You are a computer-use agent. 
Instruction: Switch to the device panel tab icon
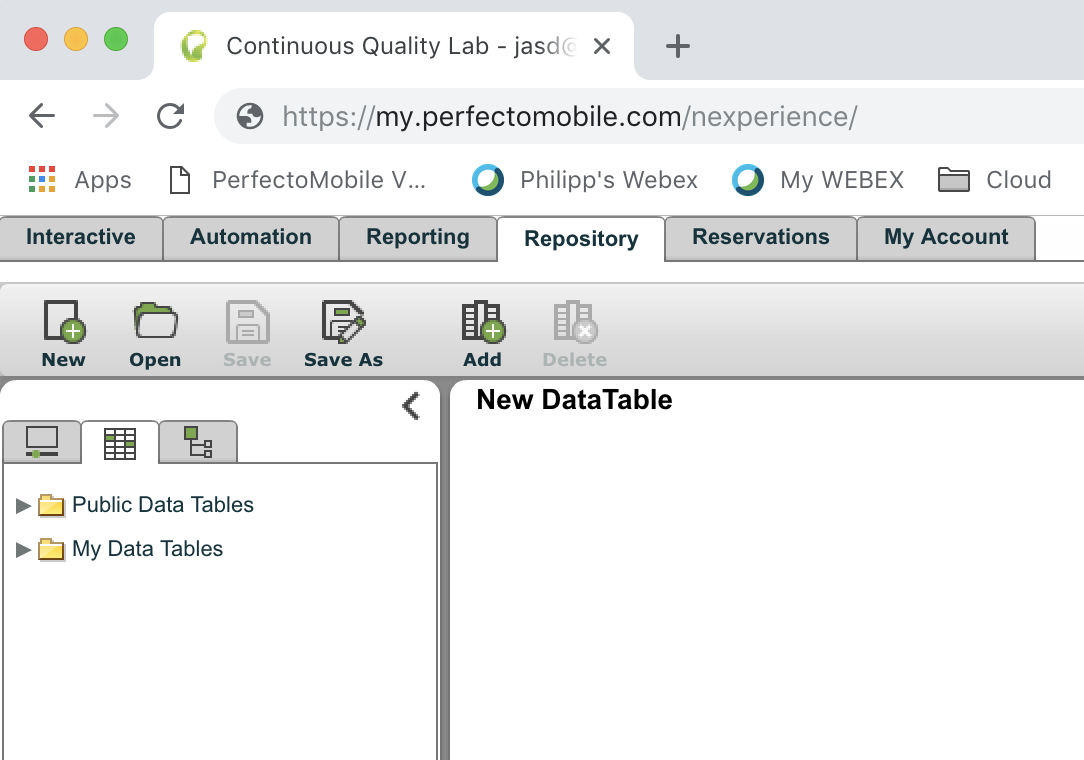[41, 442]
